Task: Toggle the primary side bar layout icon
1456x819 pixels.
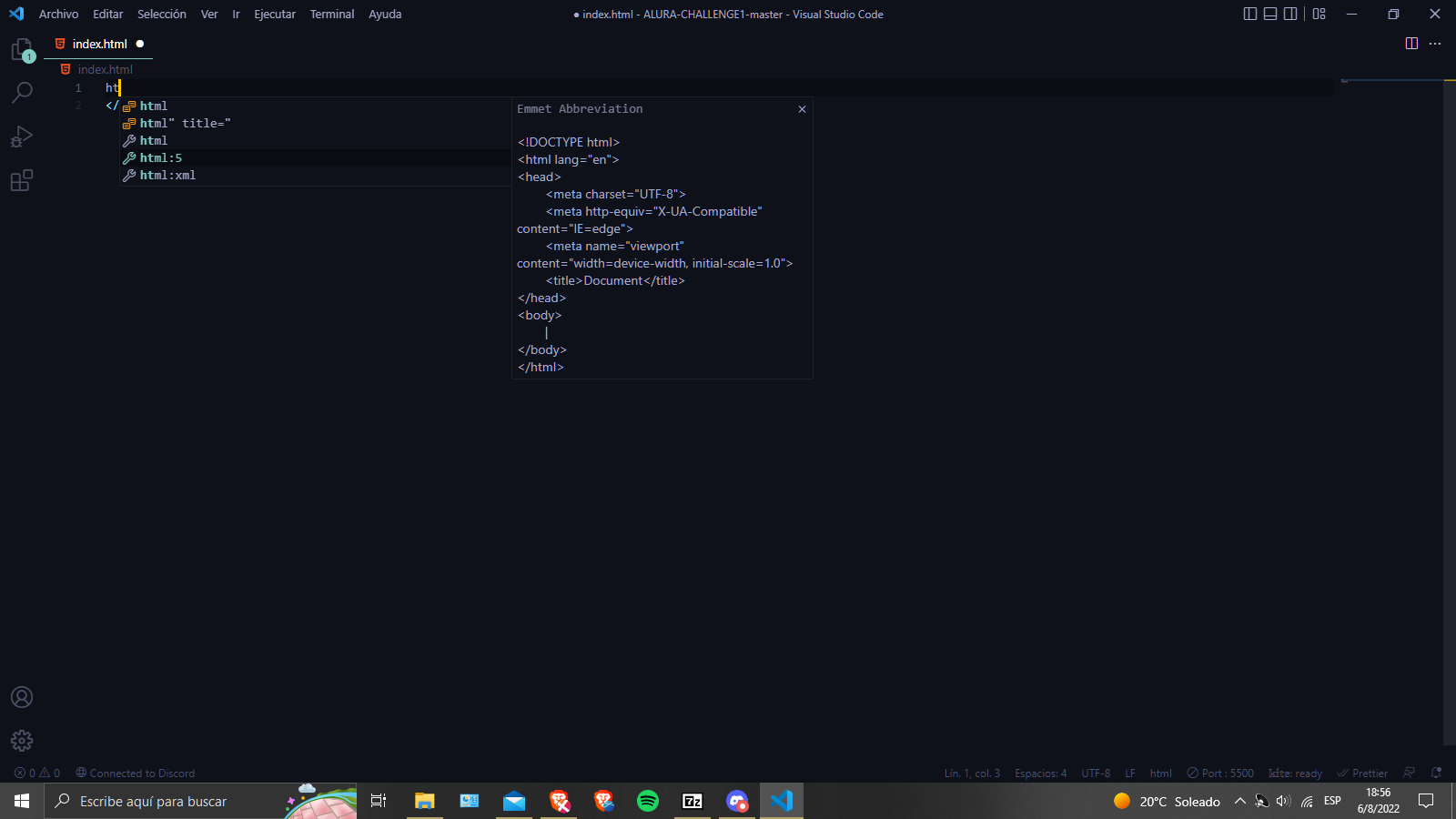Action: point(1250,14)
